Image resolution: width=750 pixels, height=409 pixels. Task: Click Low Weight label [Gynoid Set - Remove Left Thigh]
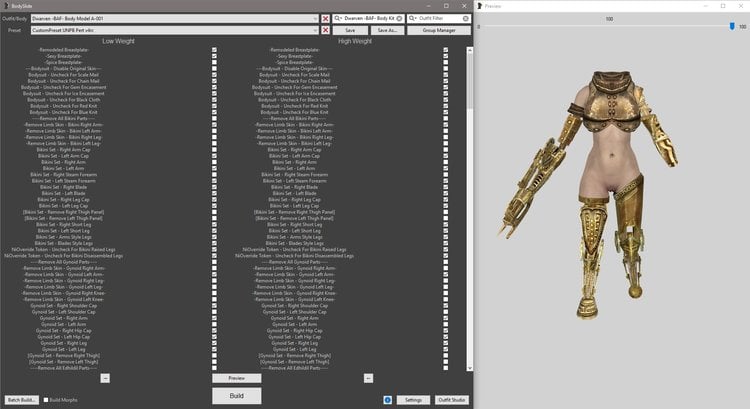[64, 362]
